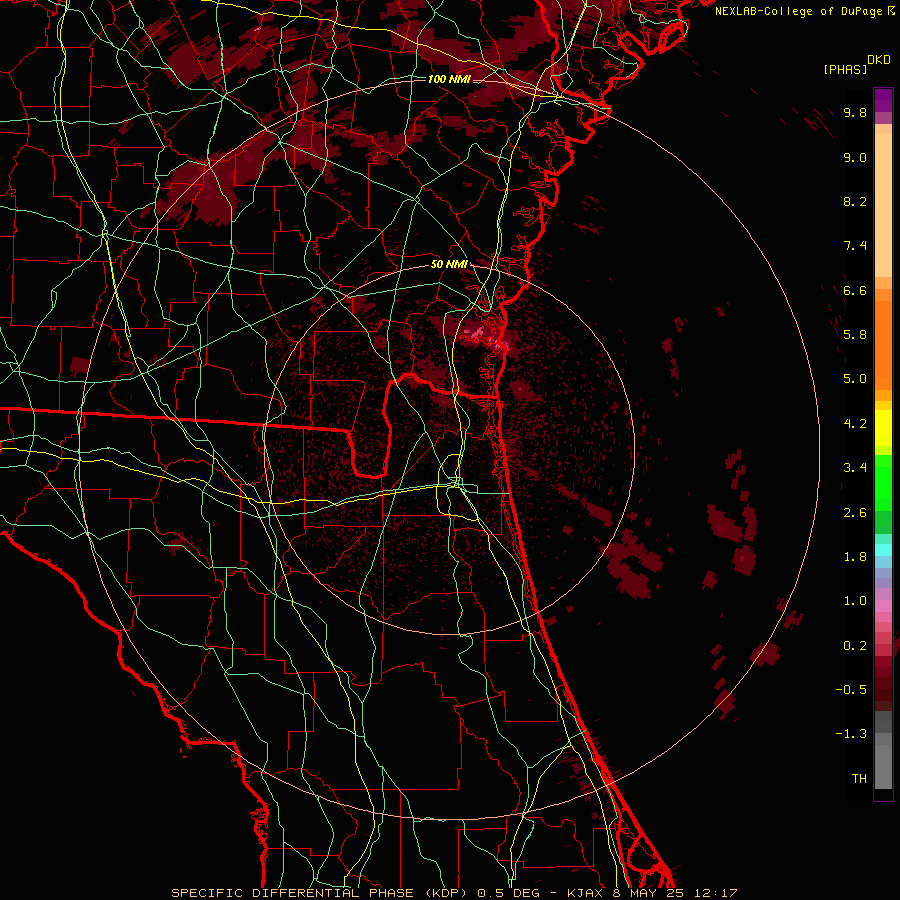Click the DKD label above the color scale
Image resolution: width=900 pixels, height=900 pixels.
coord(878,60)
